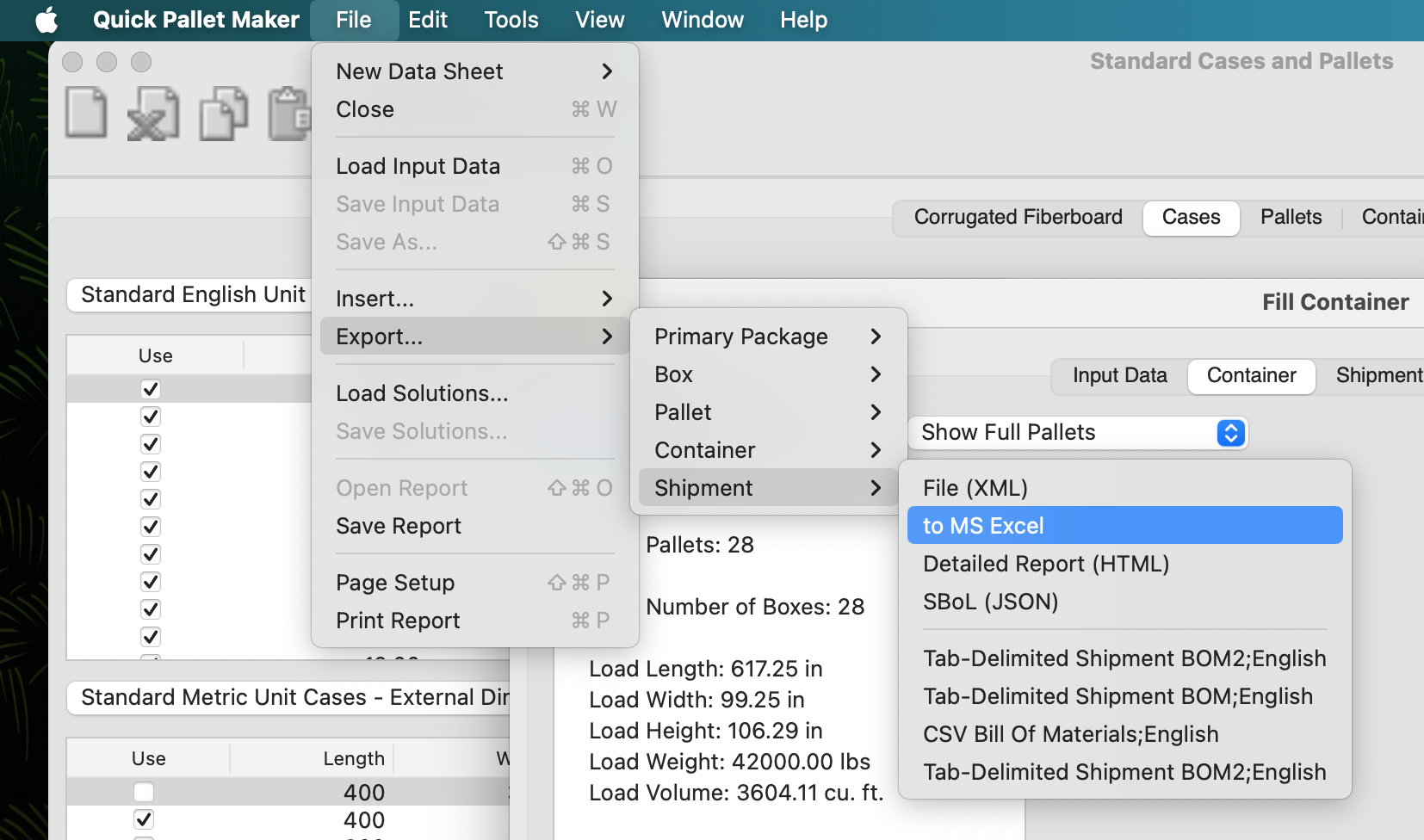Switch to the Container tab
1424x840 pixels.
pos(1251,376)
